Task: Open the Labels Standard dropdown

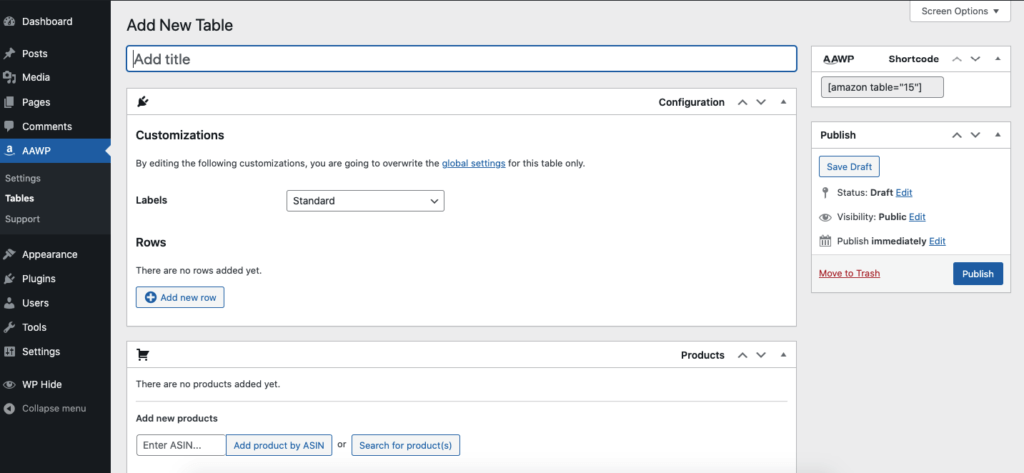Action: [x=365, y=201]
